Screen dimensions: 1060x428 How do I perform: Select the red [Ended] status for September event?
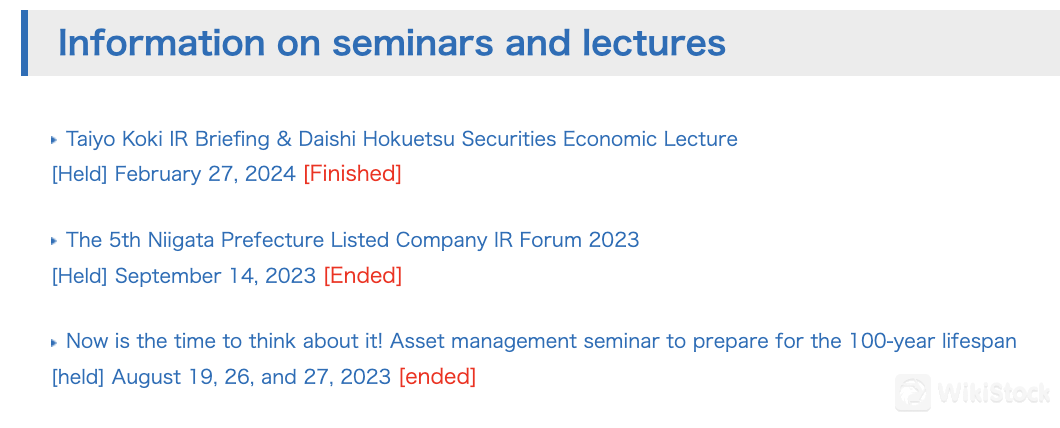click(362, 276)
